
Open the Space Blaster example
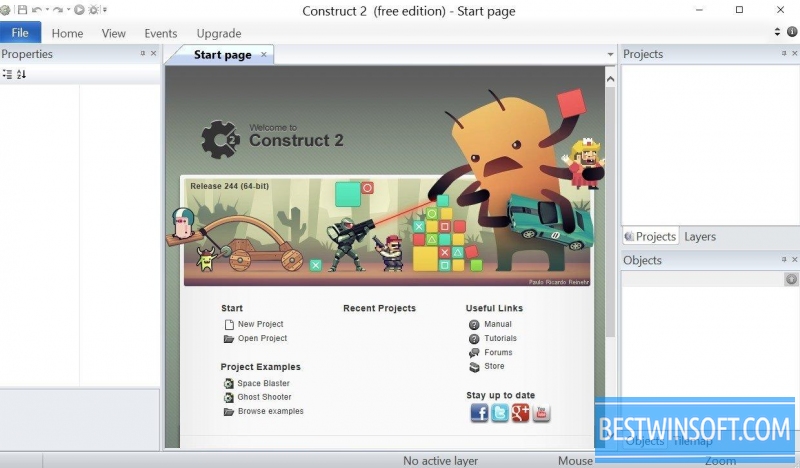pyautogui.click(x=263, y=383)
